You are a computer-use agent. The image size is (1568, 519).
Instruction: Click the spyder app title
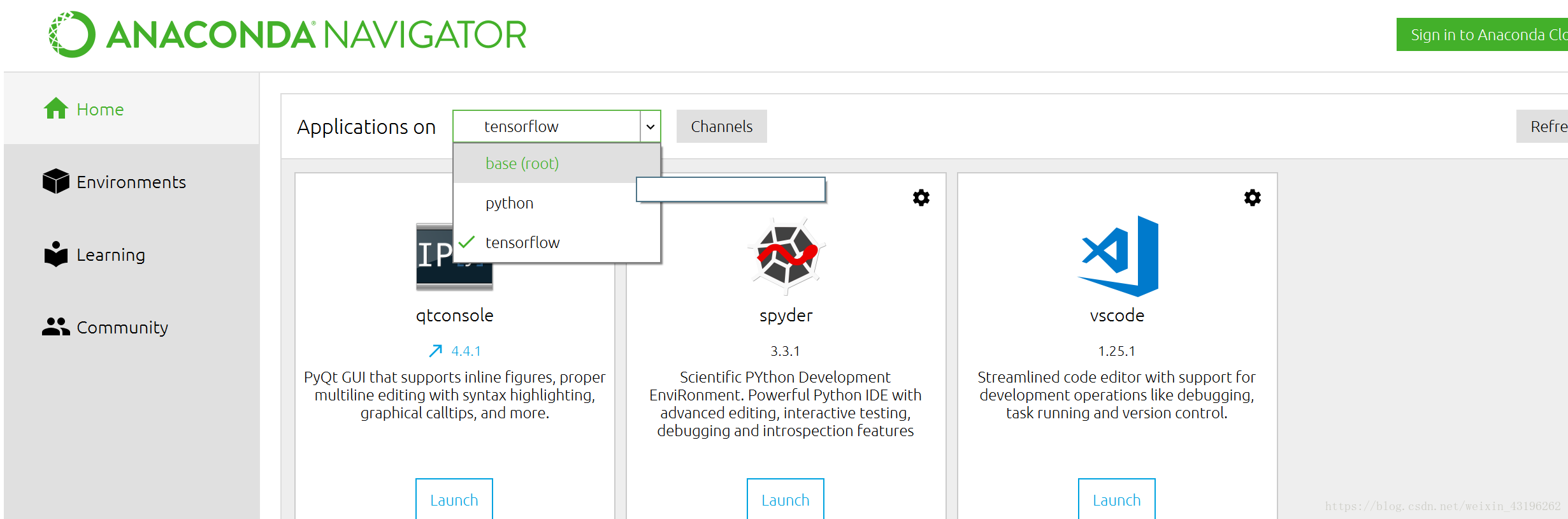786,316
